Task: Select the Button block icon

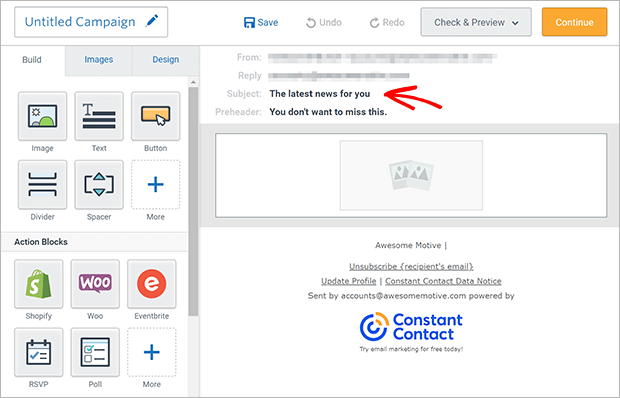Action: pyautogui.click(x=155, y=116)
